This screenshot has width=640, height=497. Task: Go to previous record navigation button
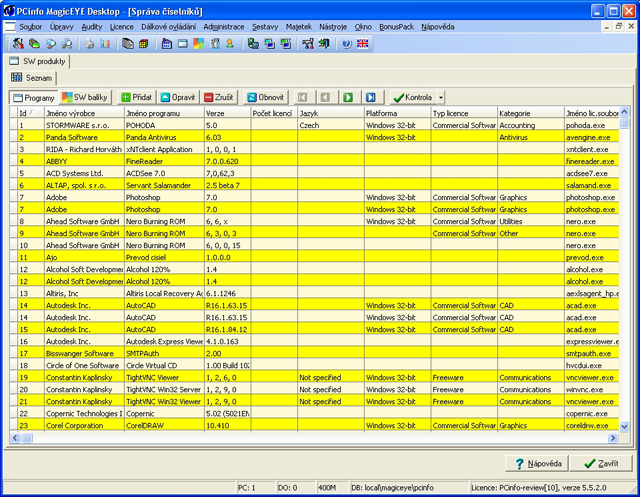pos(325,97)
